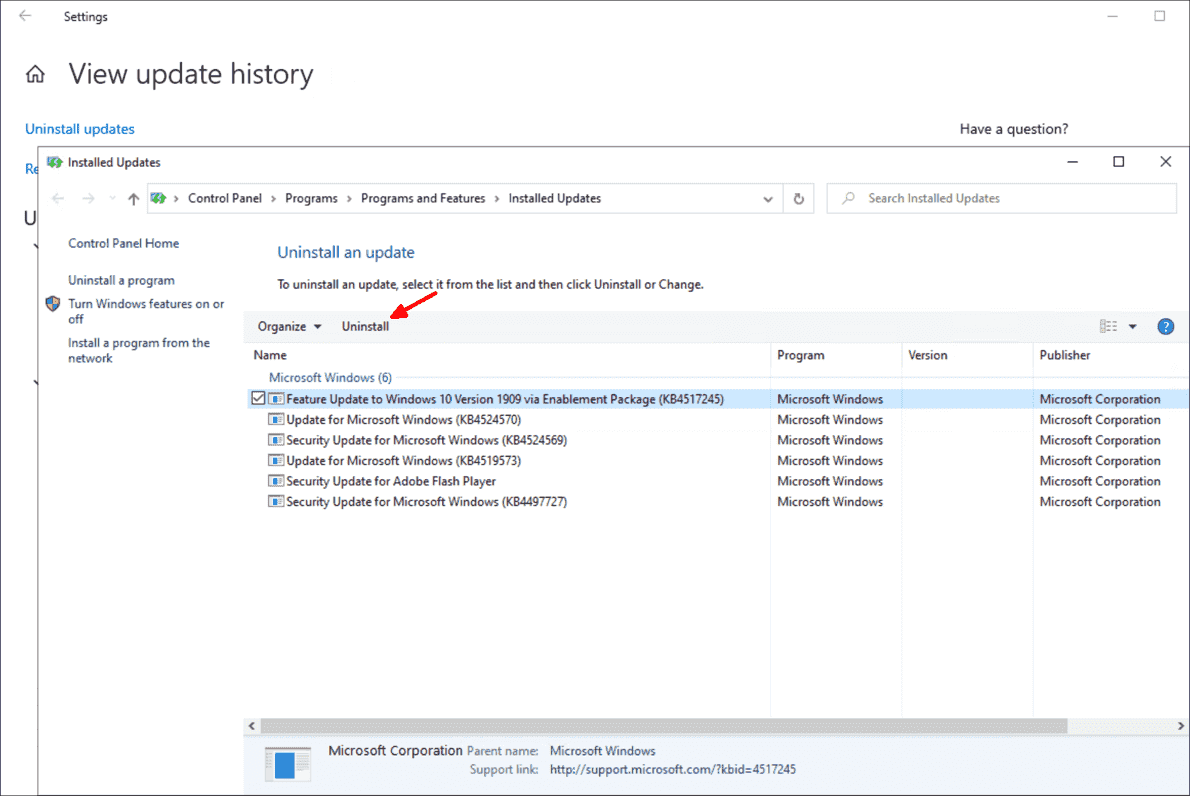Screen dimensions: 1190x796
Task: Expand chevron after Programs breadcrumb
Action: tap(349, 199)
